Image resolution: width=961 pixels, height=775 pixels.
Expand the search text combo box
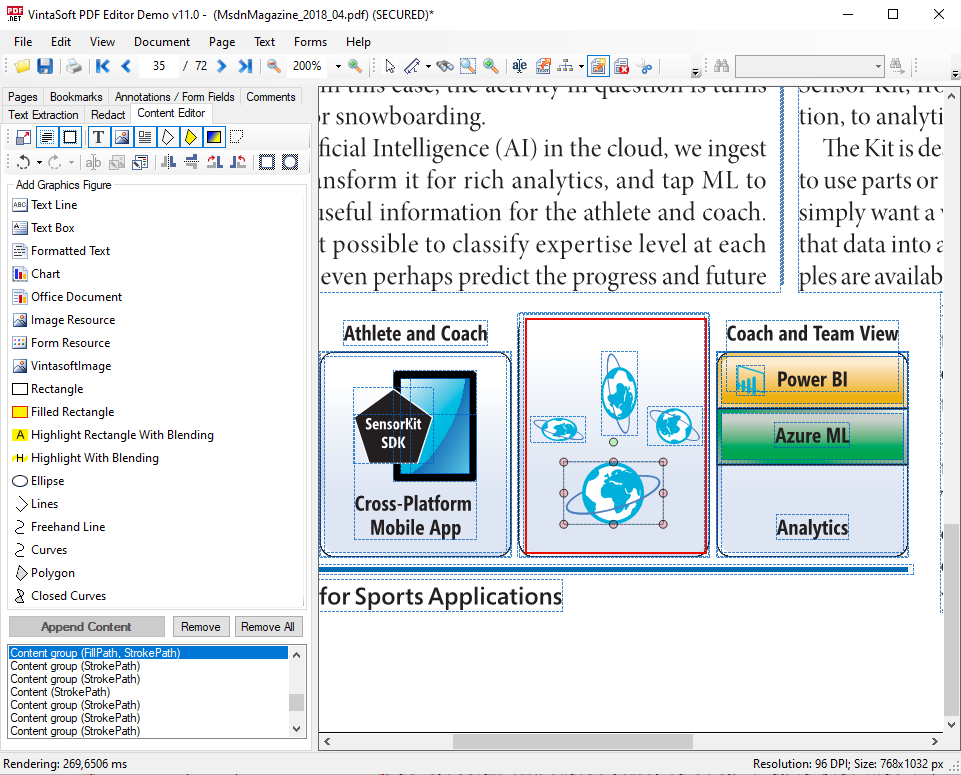tap(878, 66)
